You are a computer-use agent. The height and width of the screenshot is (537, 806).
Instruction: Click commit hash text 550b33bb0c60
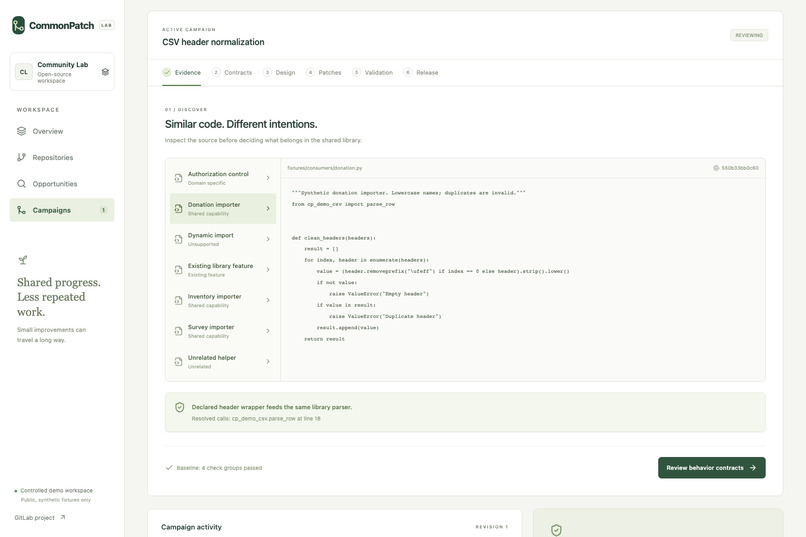tap(740, 168)
